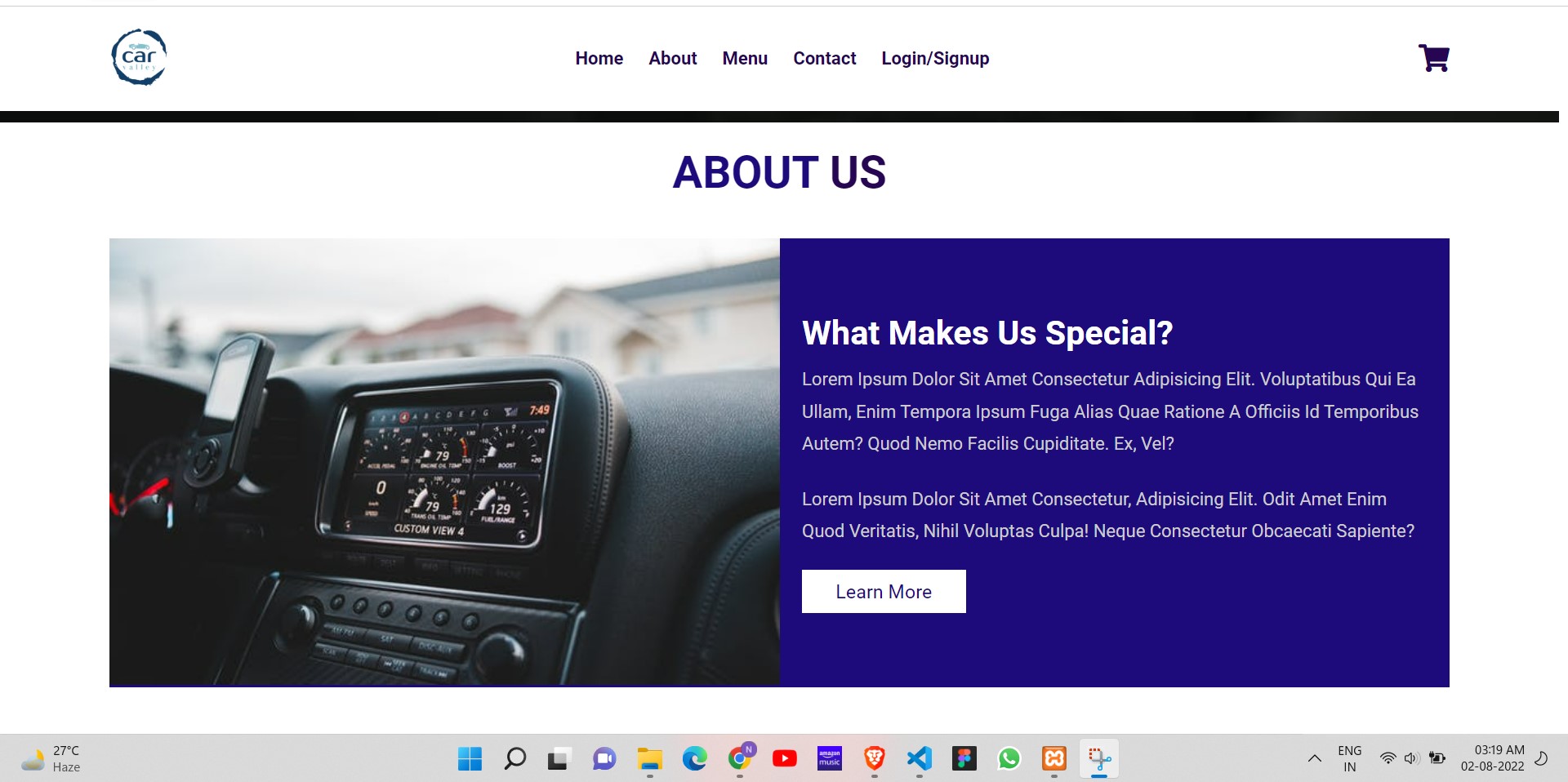This screenshot has height=782, width=1568.
Task: Open YouTube taskbar icon
Action: 784,759
